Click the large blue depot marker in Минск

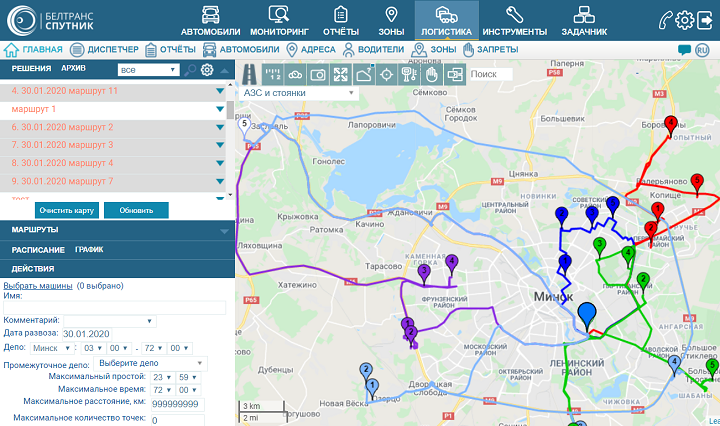click(587, 315)
